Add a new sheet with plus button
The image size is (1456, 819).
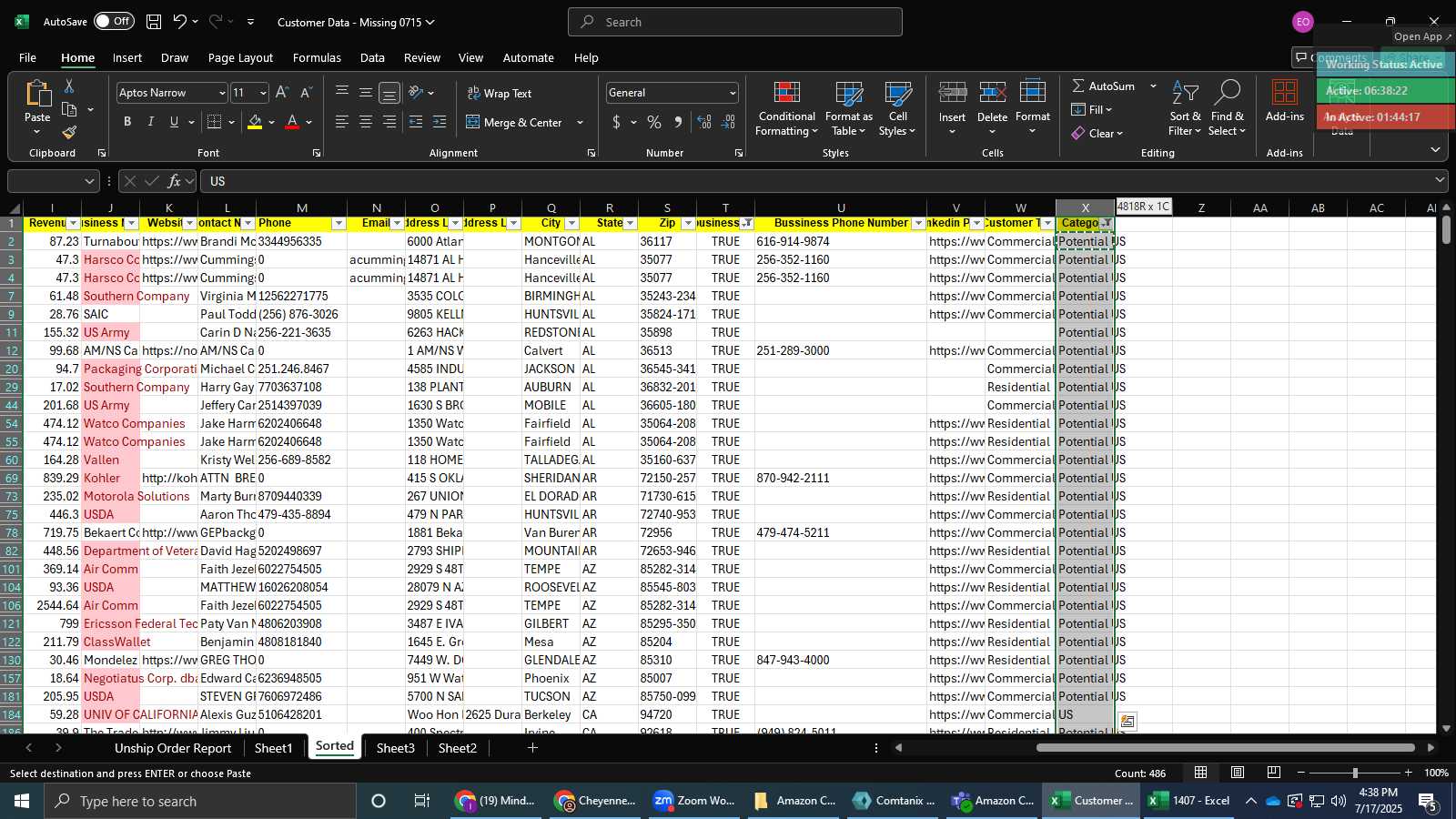532,748
